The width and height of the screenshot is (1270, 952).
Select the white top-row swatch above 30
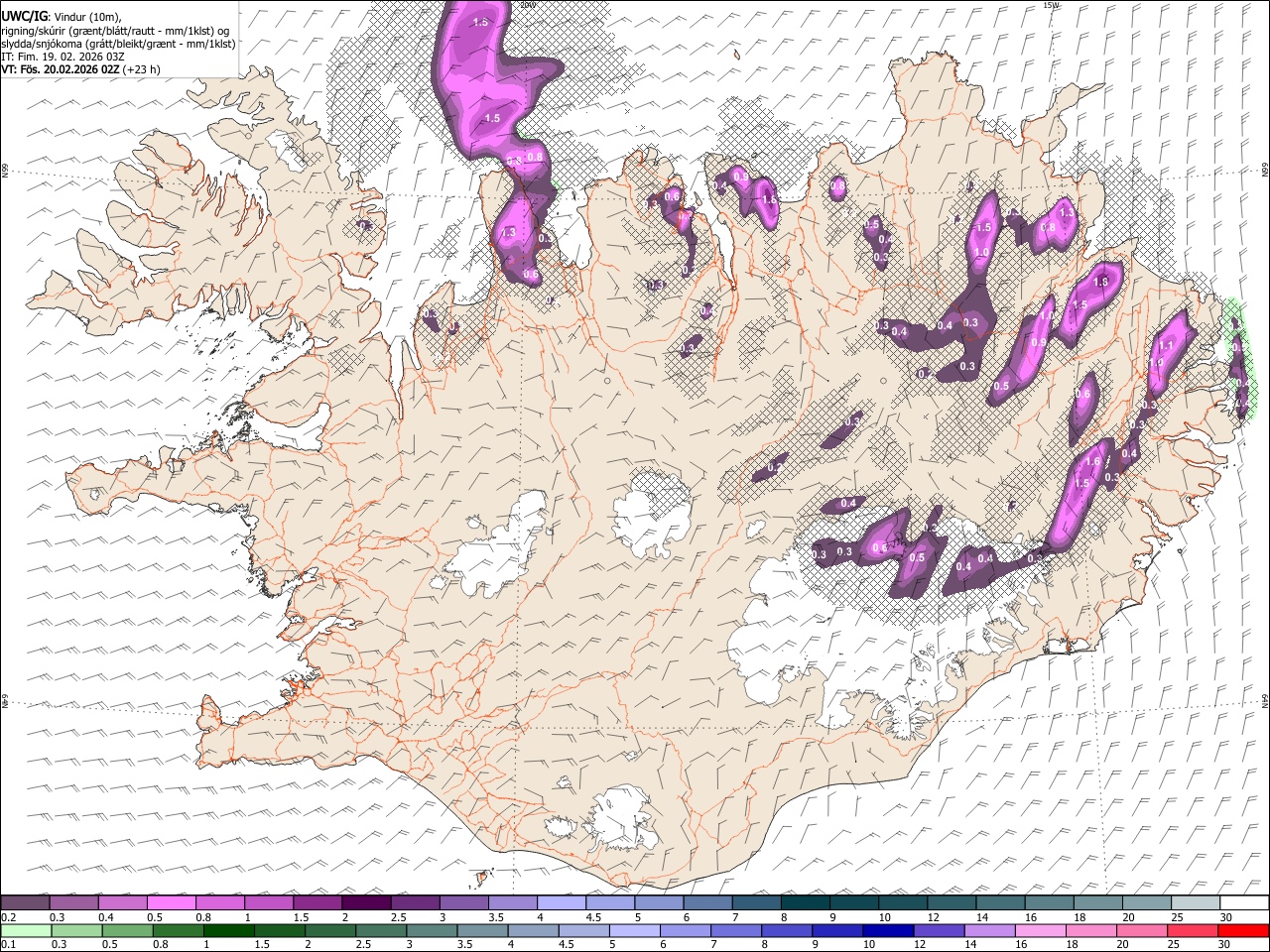pyautogui.click(x=1243, y=902)
